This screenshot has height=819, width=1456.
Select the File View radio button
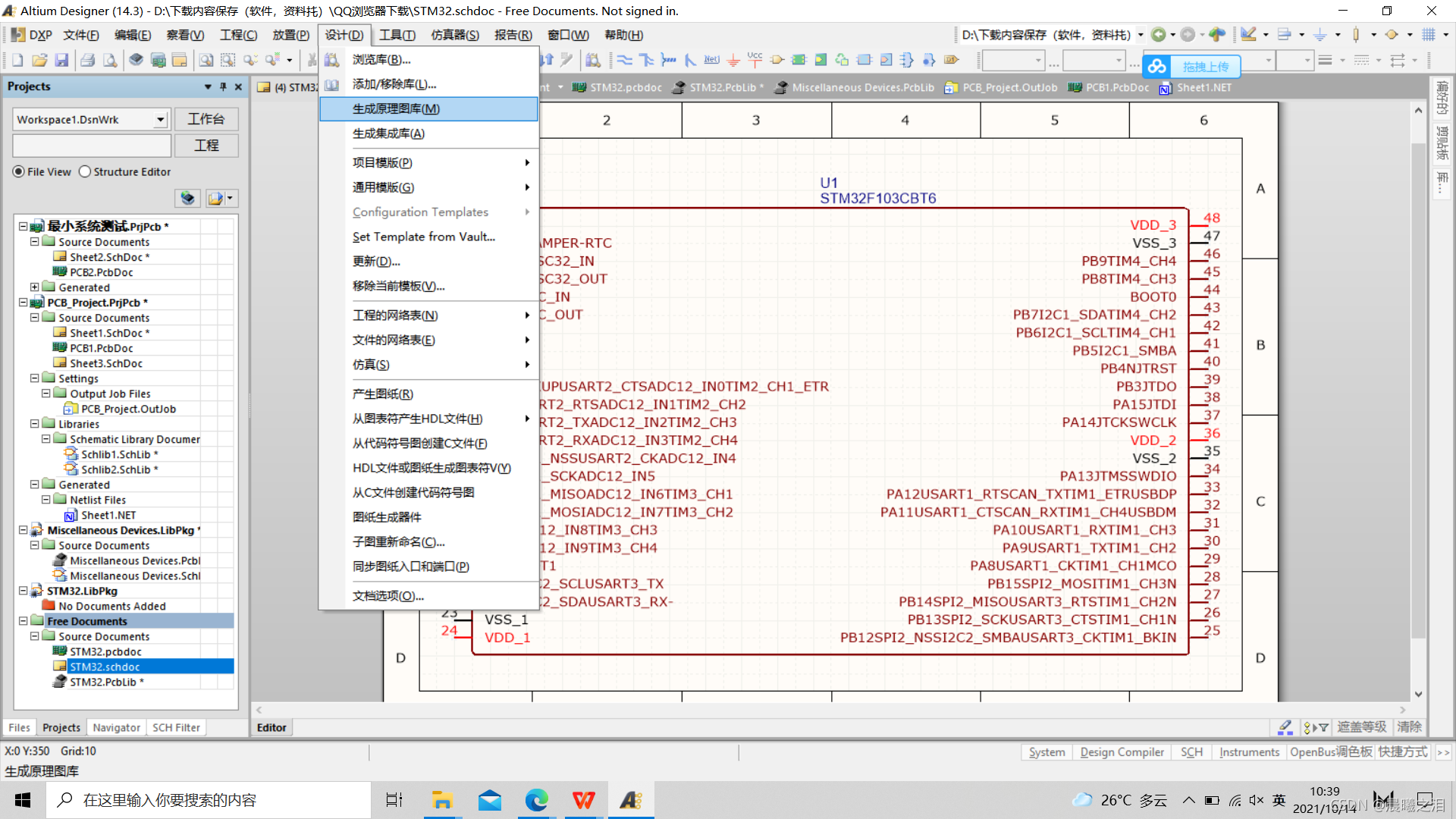point(19,171)
